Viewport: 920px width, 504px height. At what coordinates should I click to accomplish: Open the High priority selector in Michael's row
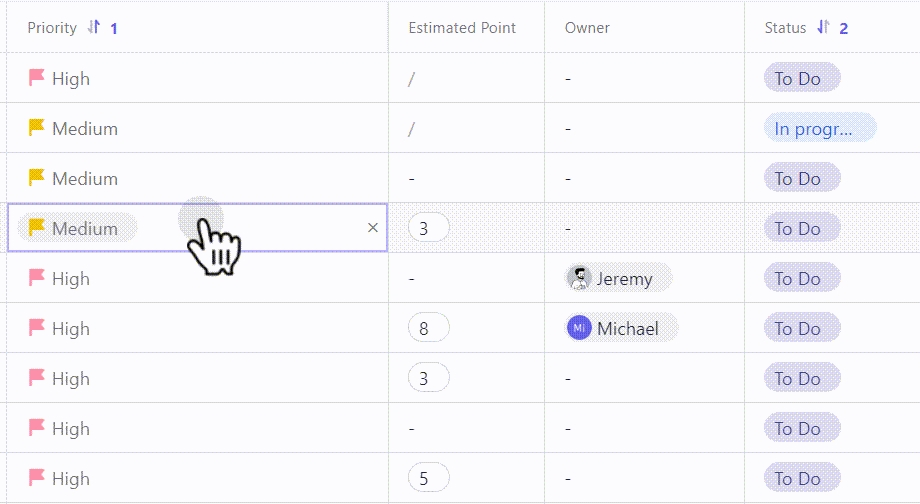[70, 328]
